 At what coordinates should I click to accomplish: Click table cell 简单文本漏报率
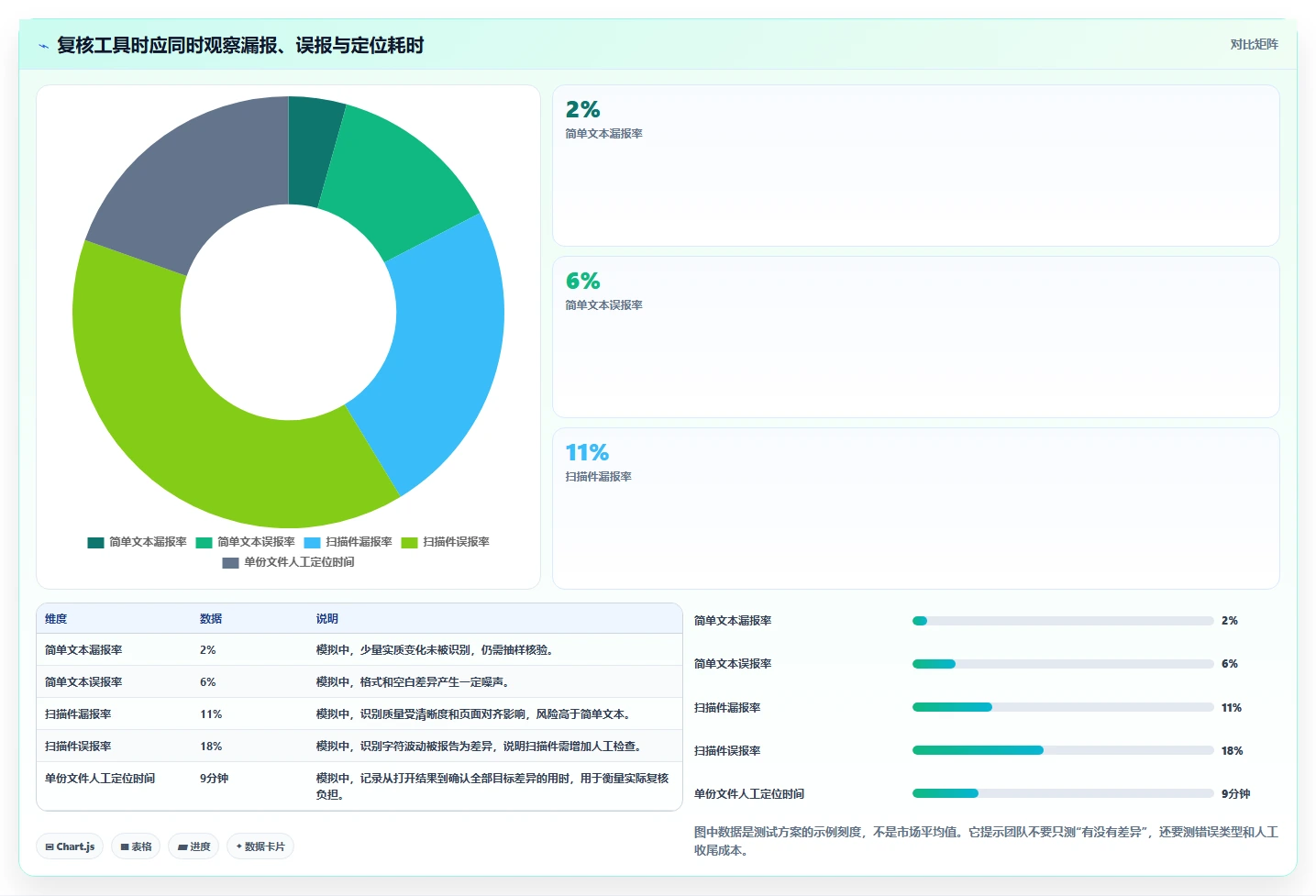tap(83, 650)
